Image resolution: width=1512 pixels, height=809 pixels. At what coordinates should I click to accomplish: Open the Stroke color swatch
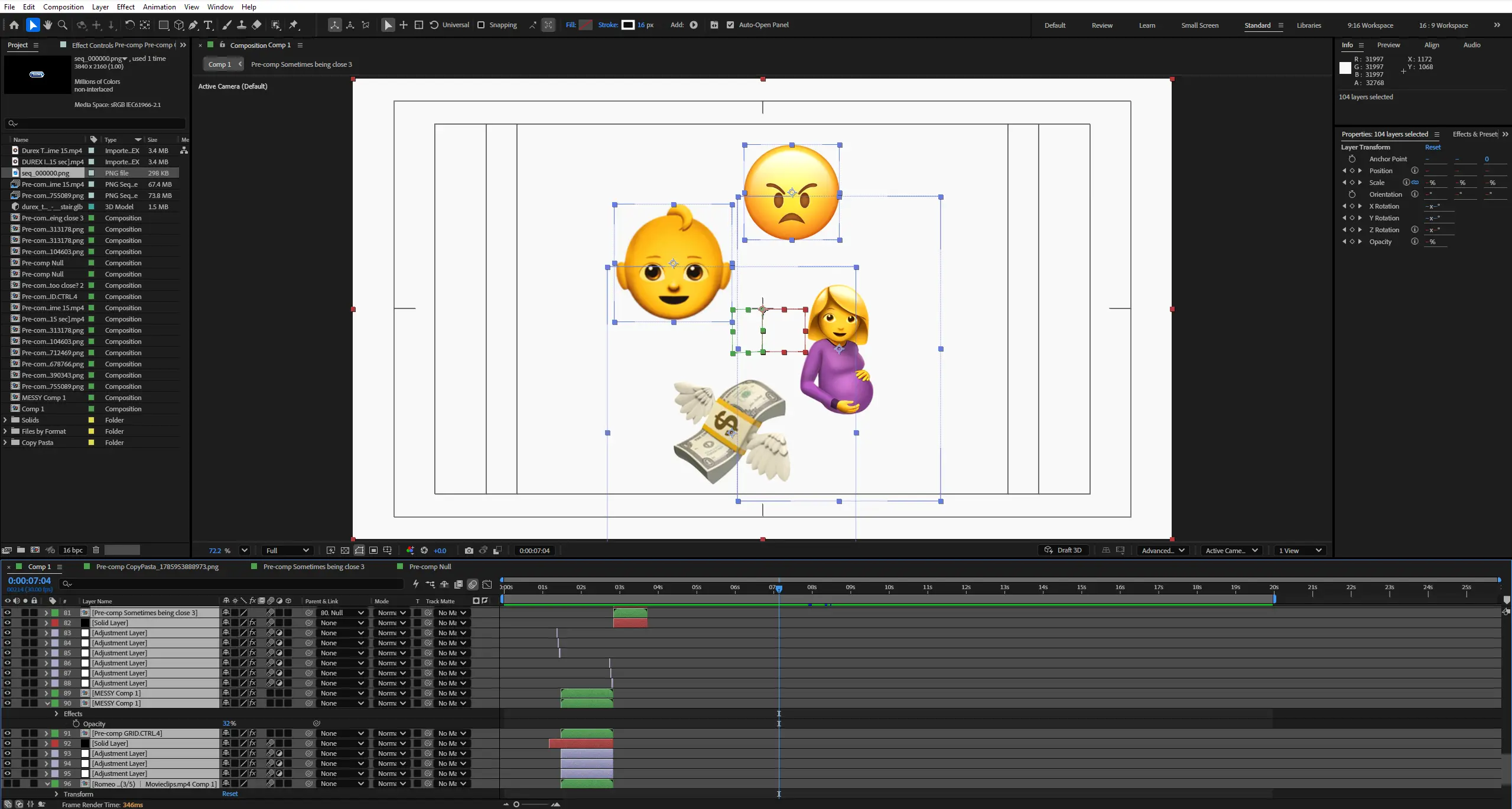(x=628, y=25)
